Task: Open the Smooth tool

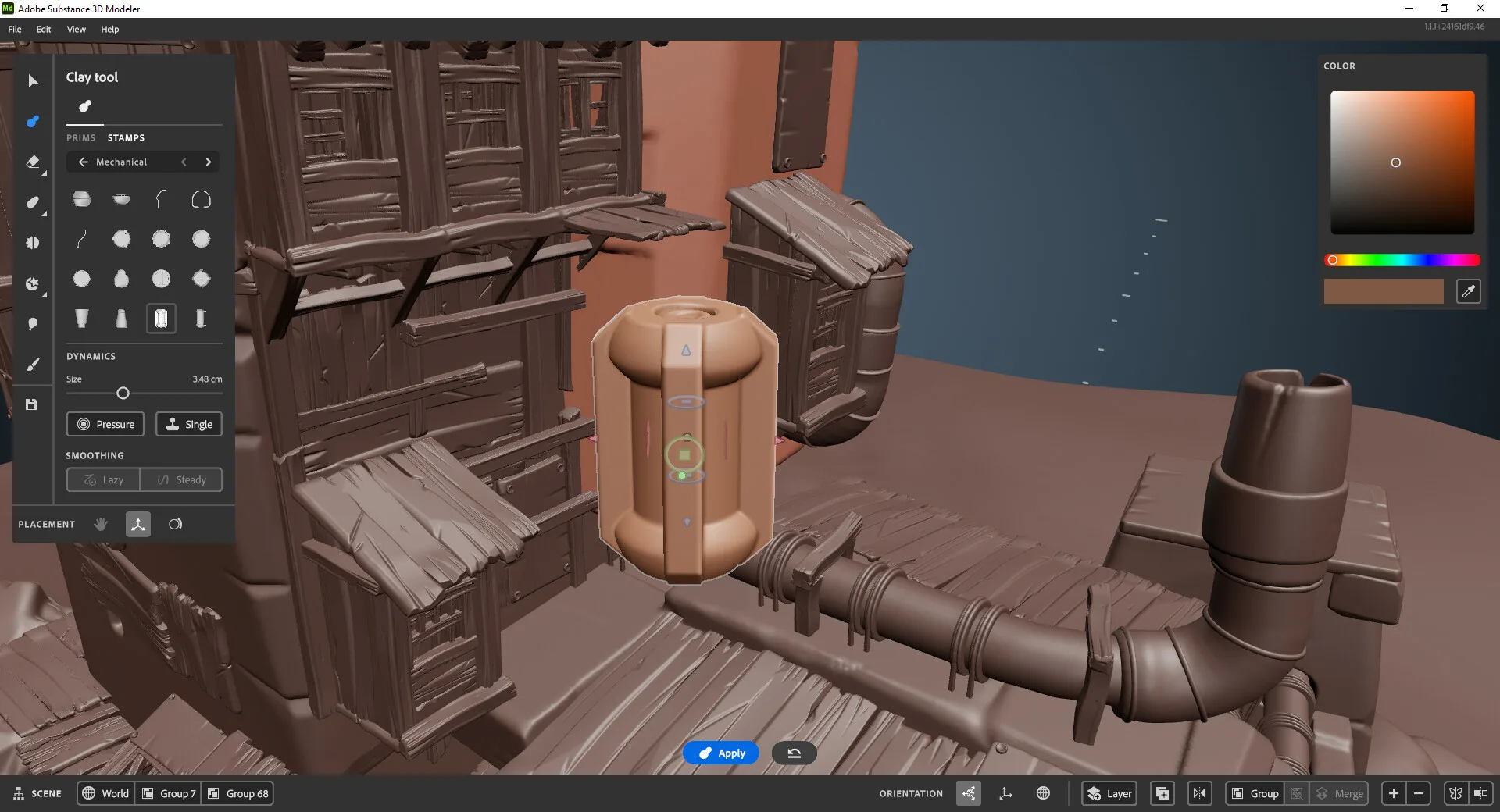Action: [33, 203]
